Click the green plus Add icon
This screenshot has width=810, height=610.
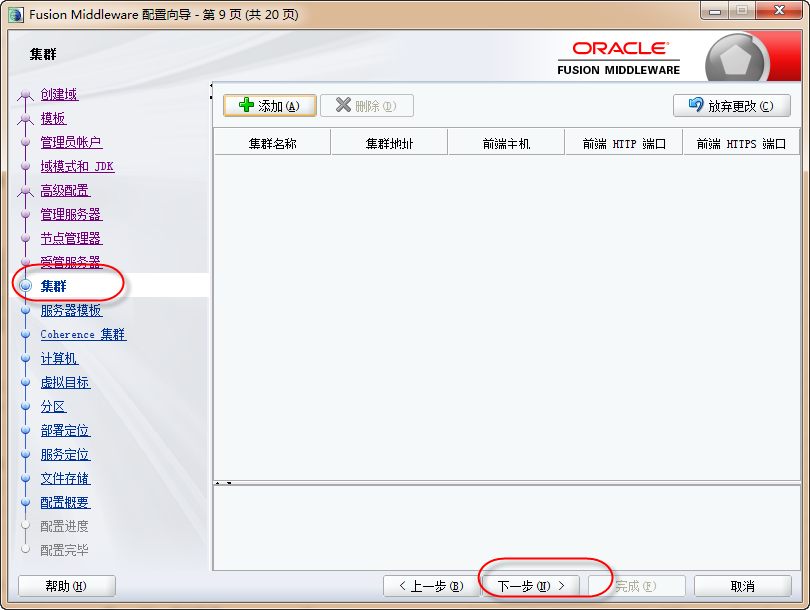(x=246, y=105)
